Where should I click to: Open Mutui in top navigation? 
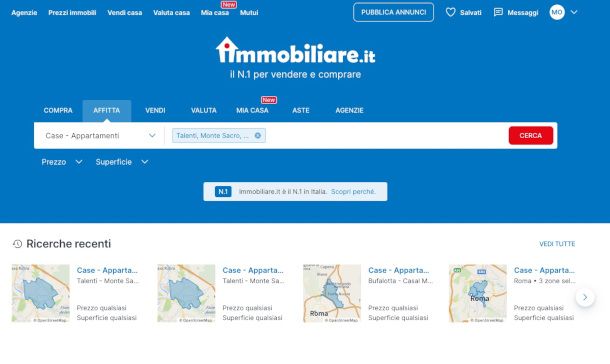click(249, 12)
